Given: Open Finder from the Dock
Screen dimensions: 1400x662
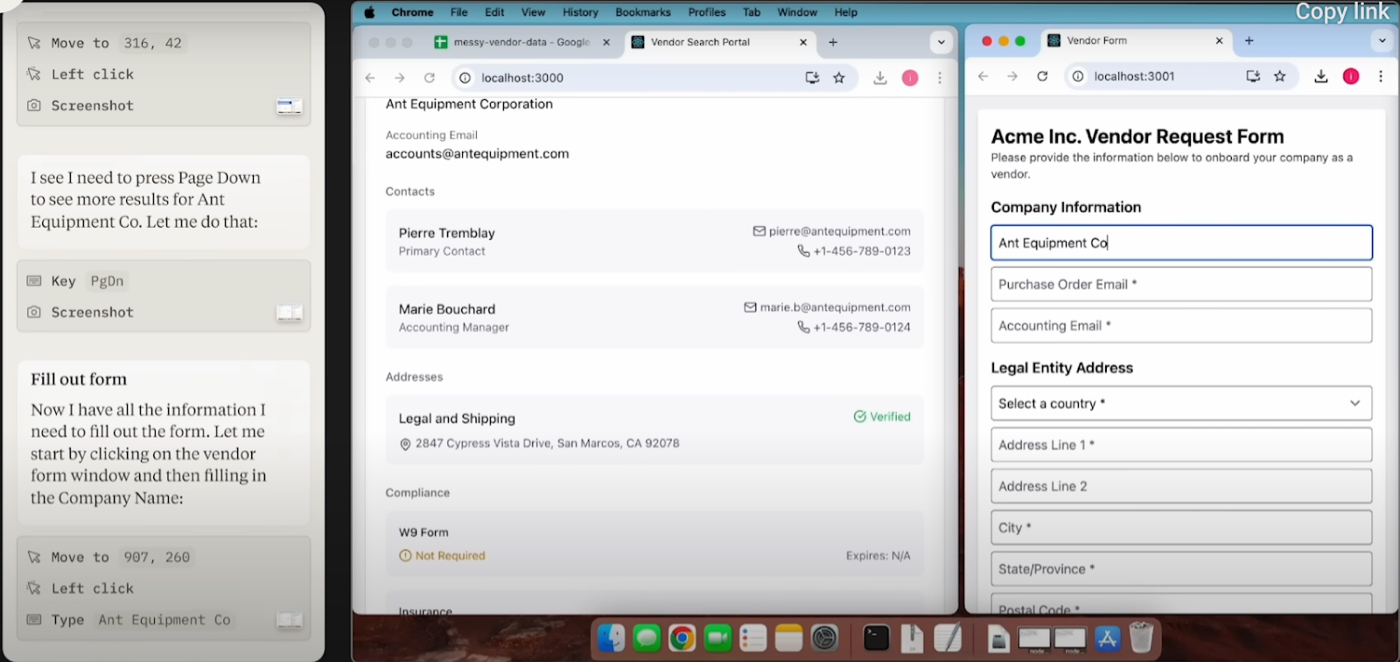Looking at the screenshot, I should (611, 637).
